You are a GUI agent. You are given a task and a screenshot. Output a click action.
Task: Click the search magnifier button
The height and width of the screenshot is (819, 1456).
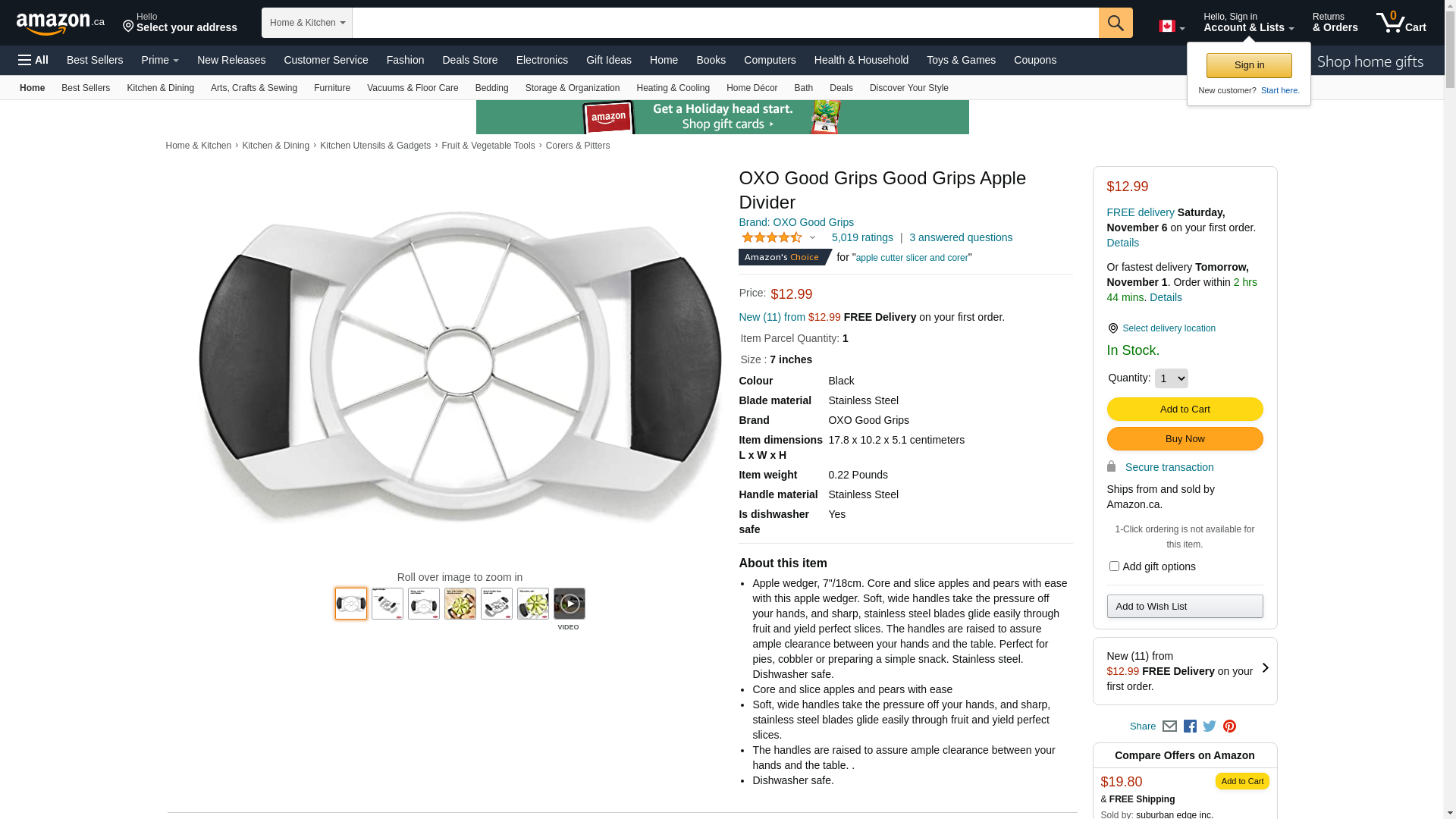pyautogui.click(x=1116, y=23)
